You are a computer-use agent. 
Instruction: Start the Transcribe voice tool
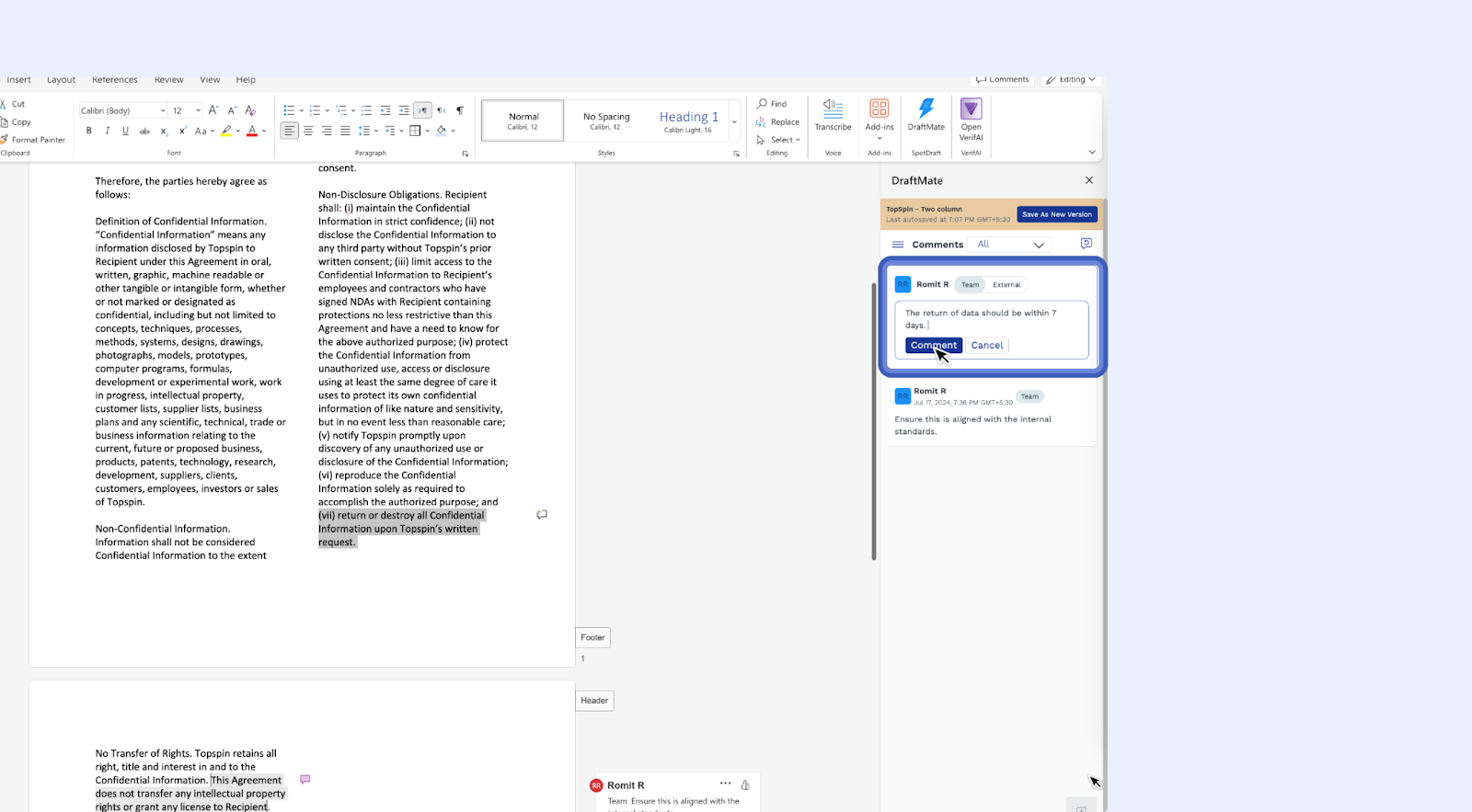click(833, 115)
